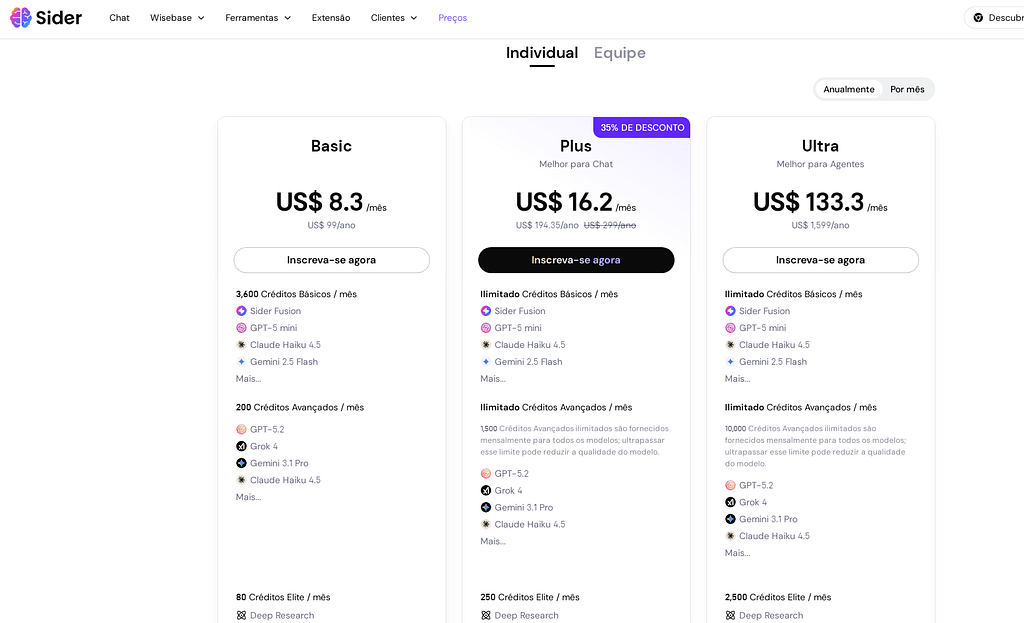The image size is (1024, 623).
Task: Click Gemini 3.1 Pro icon in Ultra plan
Action: coord(730,519)
